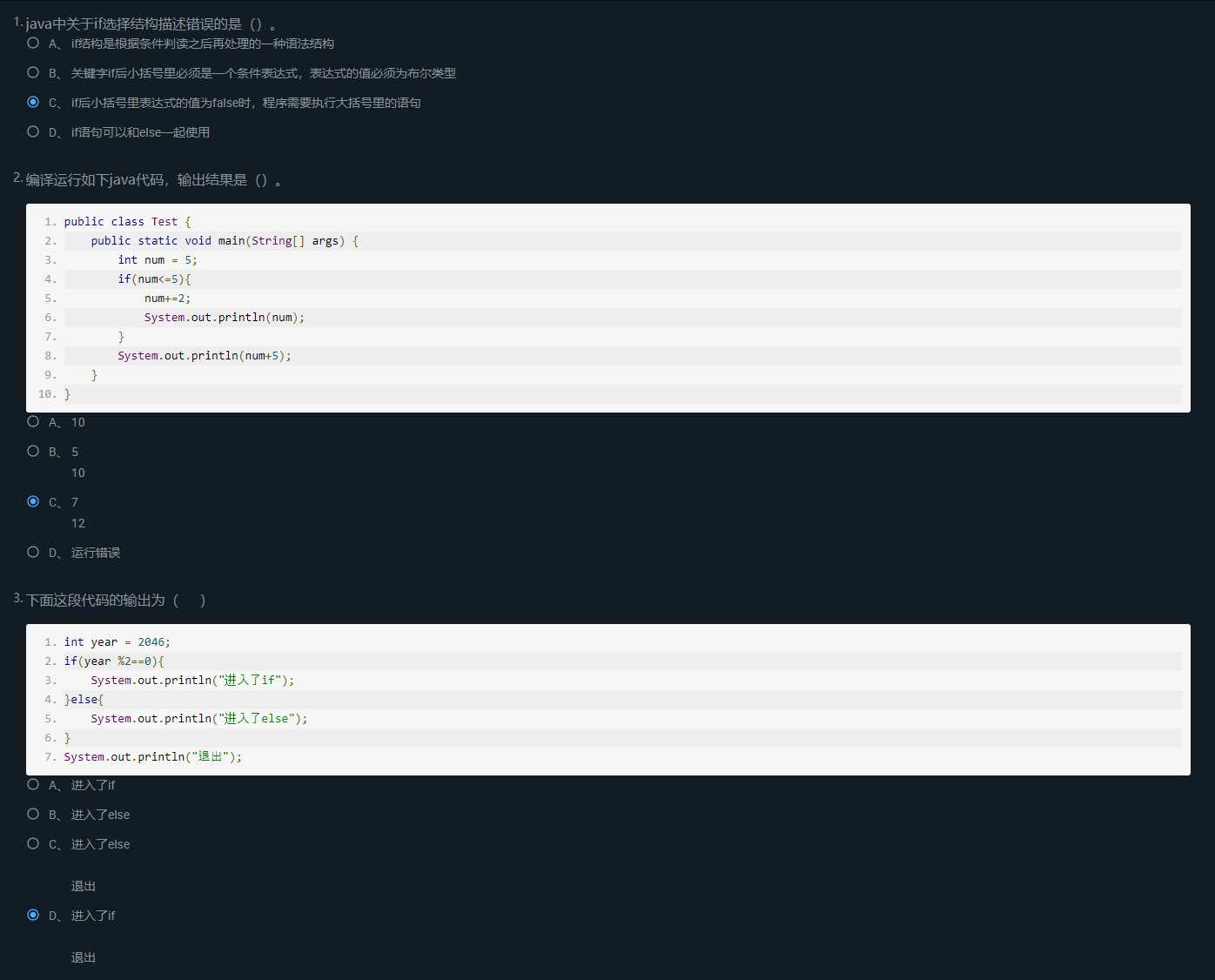Click question 1 heading java中关于if选择结构
Screen dimensions: 1215x980
(x=151, y=23)
